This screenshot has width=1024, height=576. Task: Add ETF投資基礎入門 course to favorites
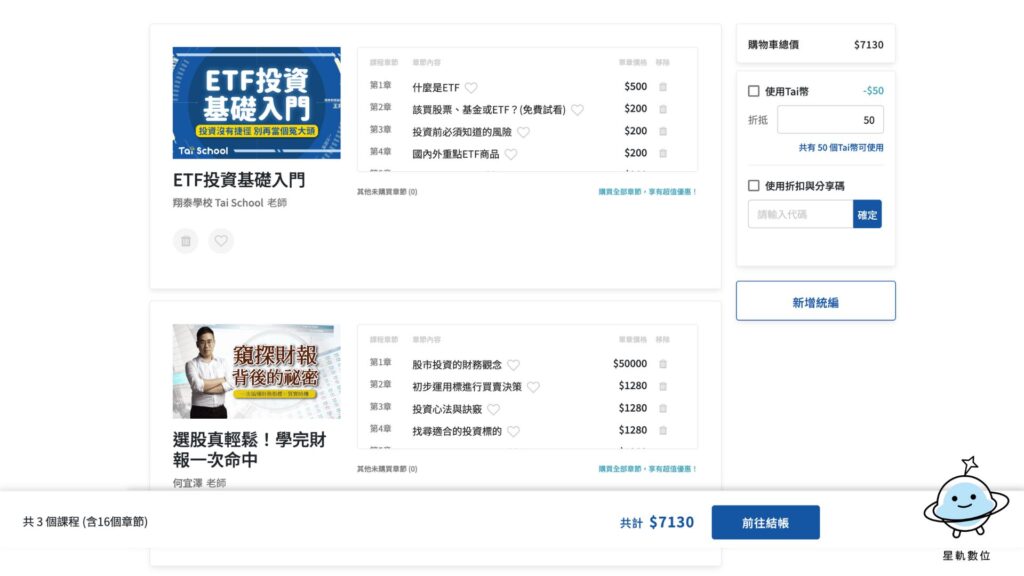[221, 241]
